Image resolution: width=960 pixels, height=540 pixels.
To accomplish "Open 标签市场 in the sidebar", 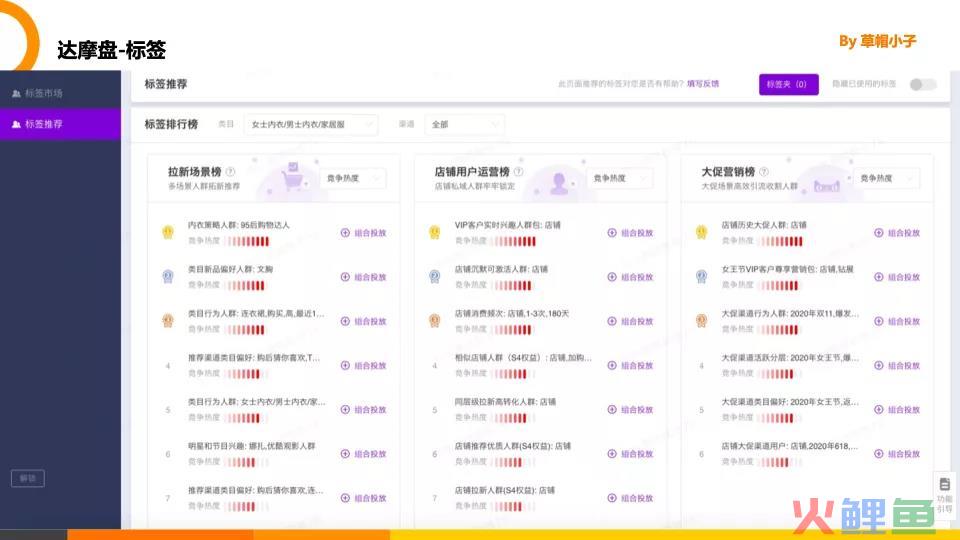I will tap(60, 94).
